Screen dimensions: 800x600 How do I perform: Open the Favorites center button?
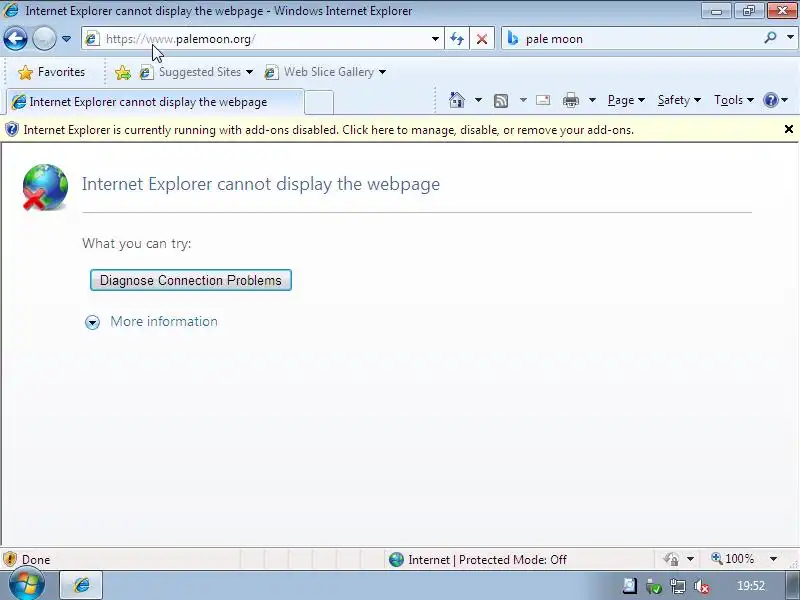(x=51, y=72)
